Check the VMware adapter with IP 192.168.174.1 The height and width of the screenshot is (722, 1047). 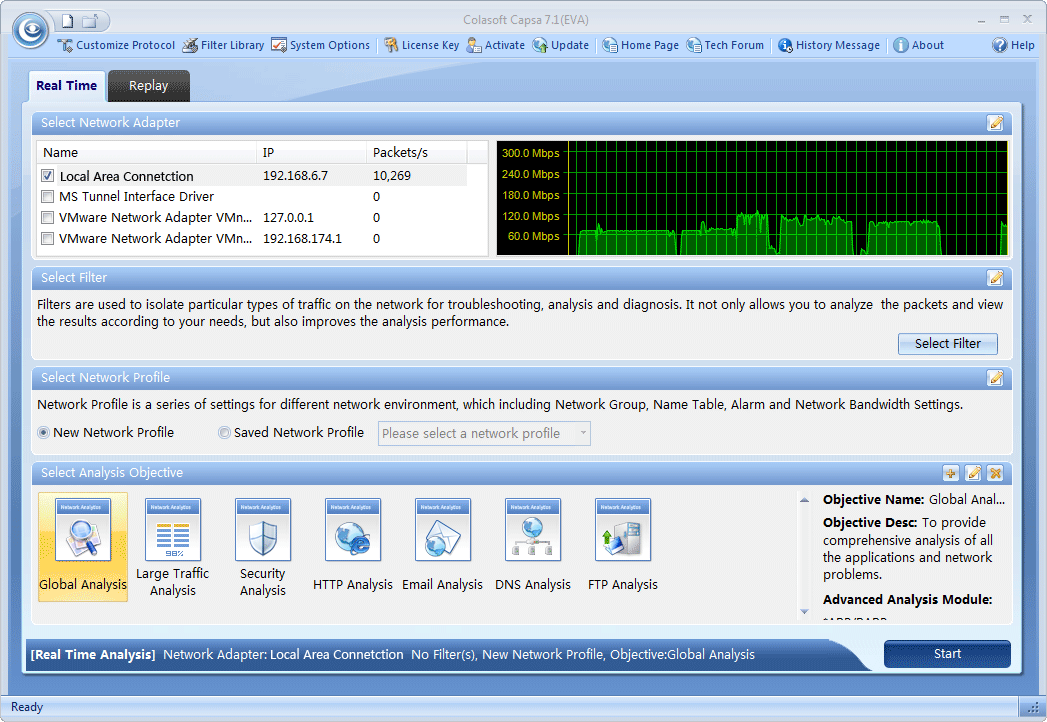tap(47, 238)
